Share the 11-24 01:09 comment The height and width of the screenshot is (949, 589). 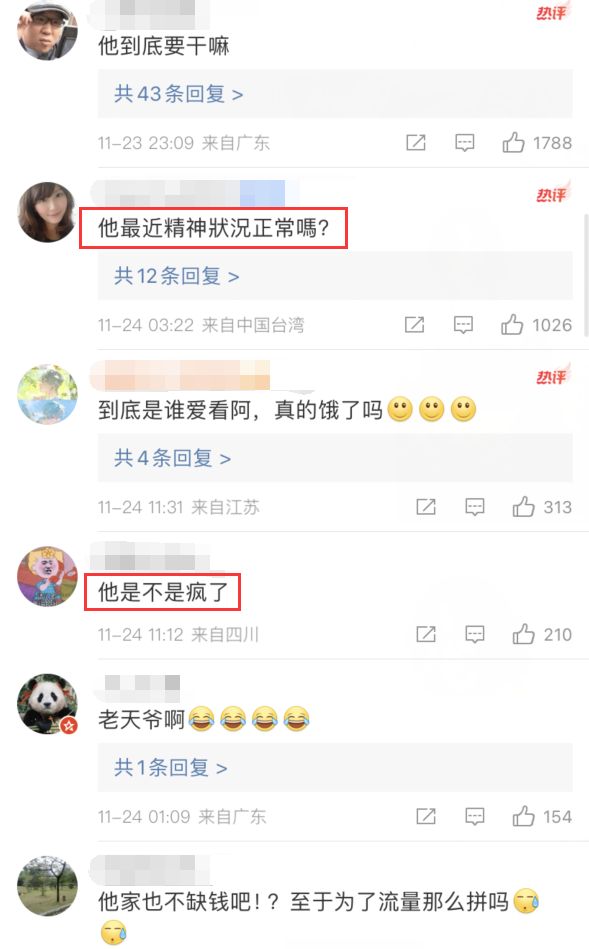pos(426,816)
